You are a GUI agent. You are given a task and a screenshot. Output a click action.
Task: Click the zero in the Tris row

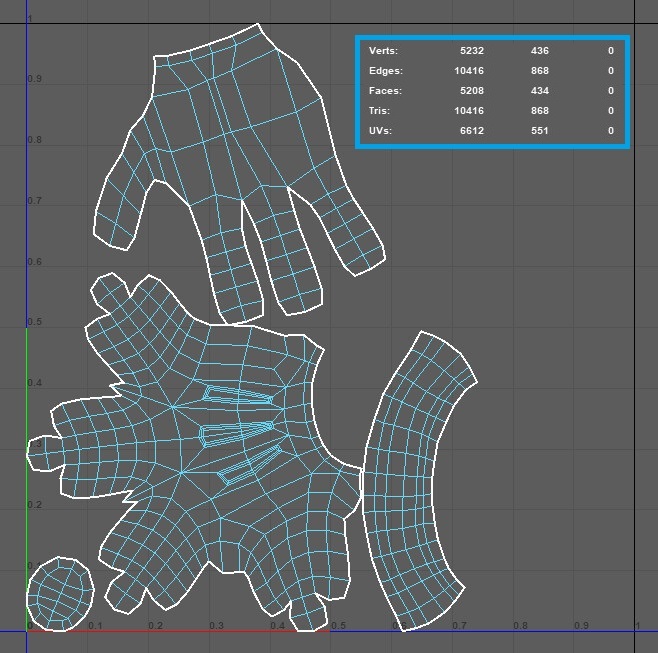pyautogui.click(x=611, y=111)
